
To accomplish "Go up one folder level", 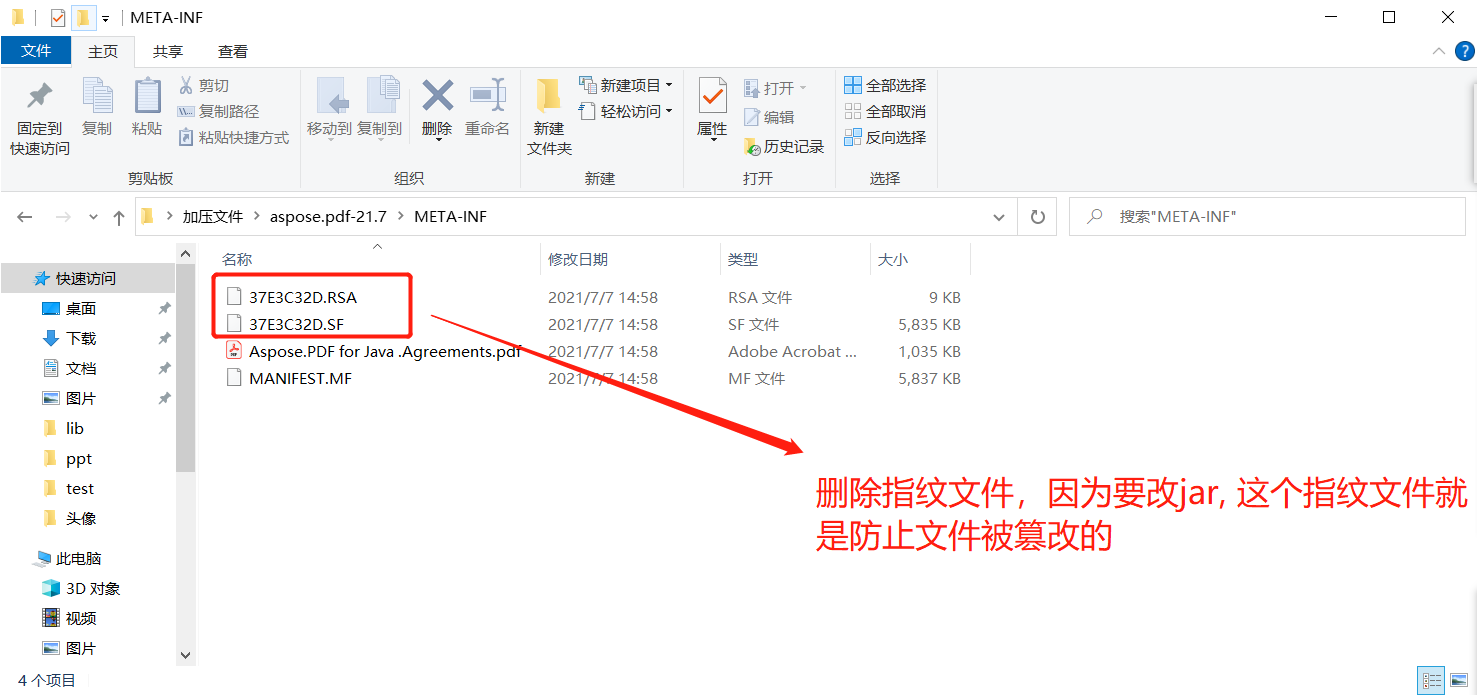I will tap(118, 217).
